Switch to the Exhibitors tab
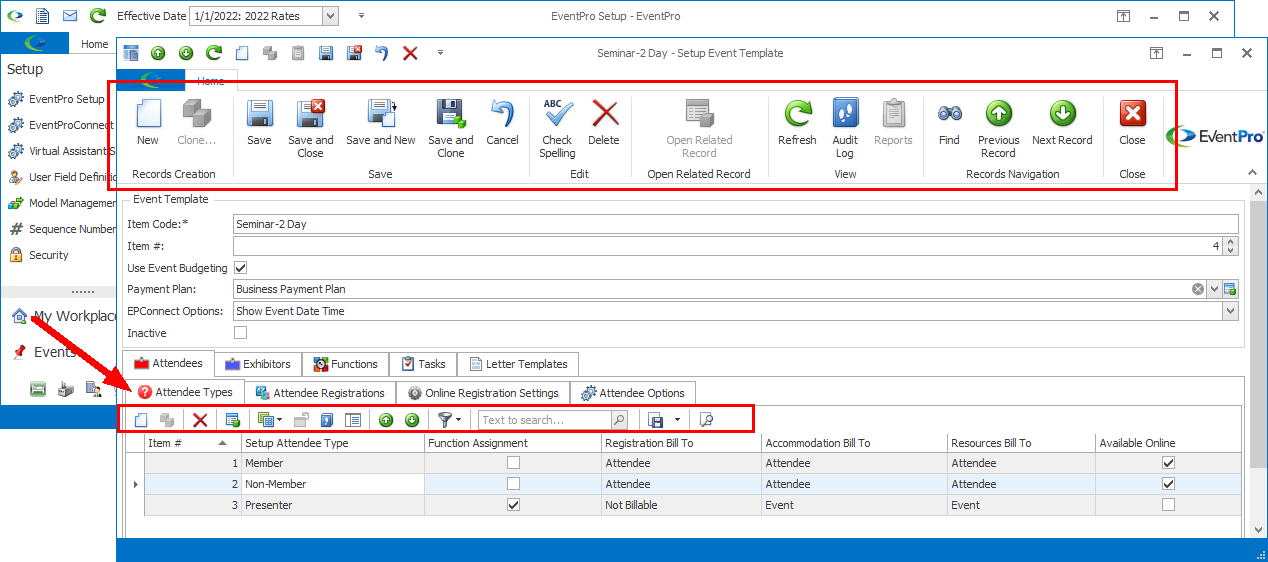The width and height of the screenshot is (1268, 562). pyautogui.click(x=258, y=364)
